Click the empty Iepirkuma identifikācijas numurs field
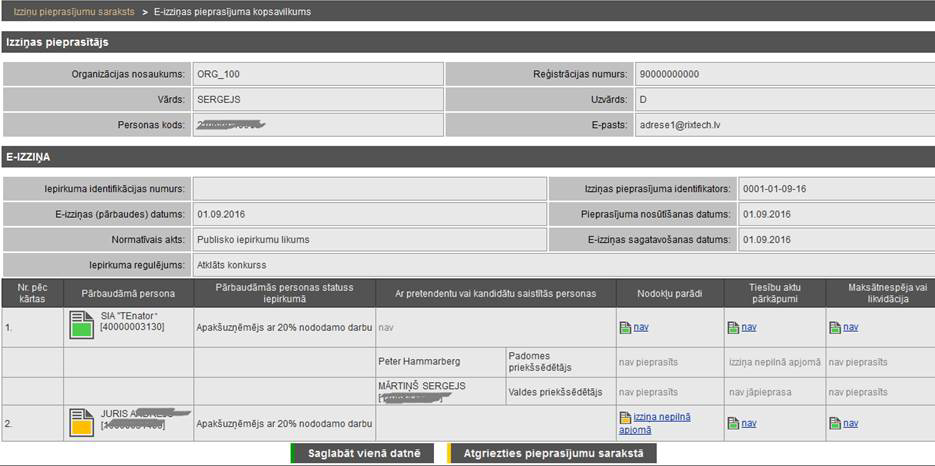 pyautogui.click(x=369, y=189)
